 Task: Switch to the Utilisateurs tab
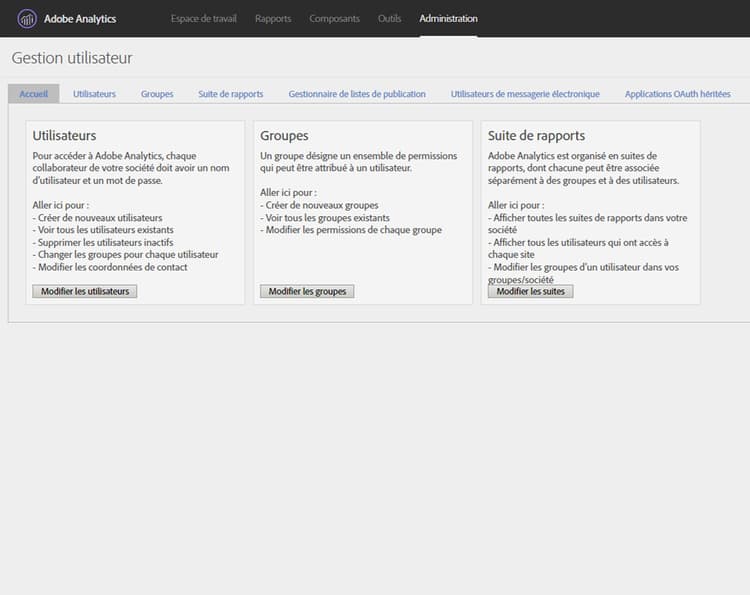94,94
